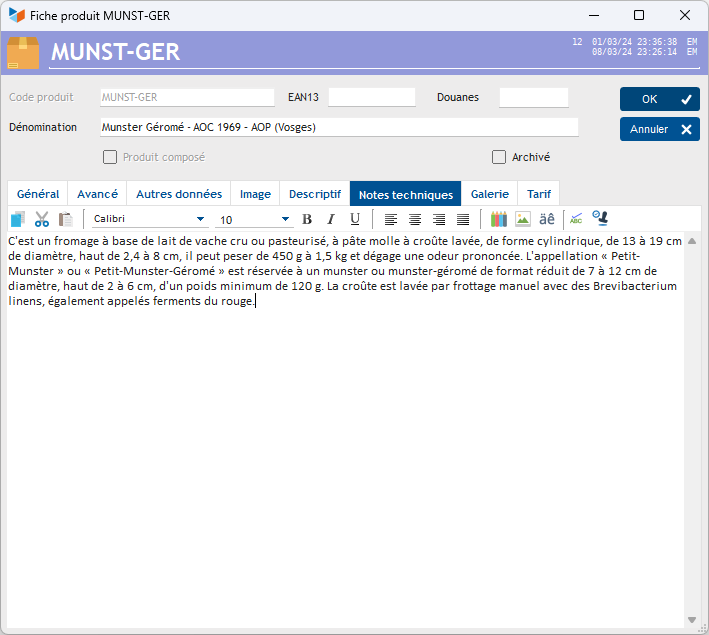This screenshot has height=635, width=709.
Task: Open the Tarif tab
Action: coord(539,194)
